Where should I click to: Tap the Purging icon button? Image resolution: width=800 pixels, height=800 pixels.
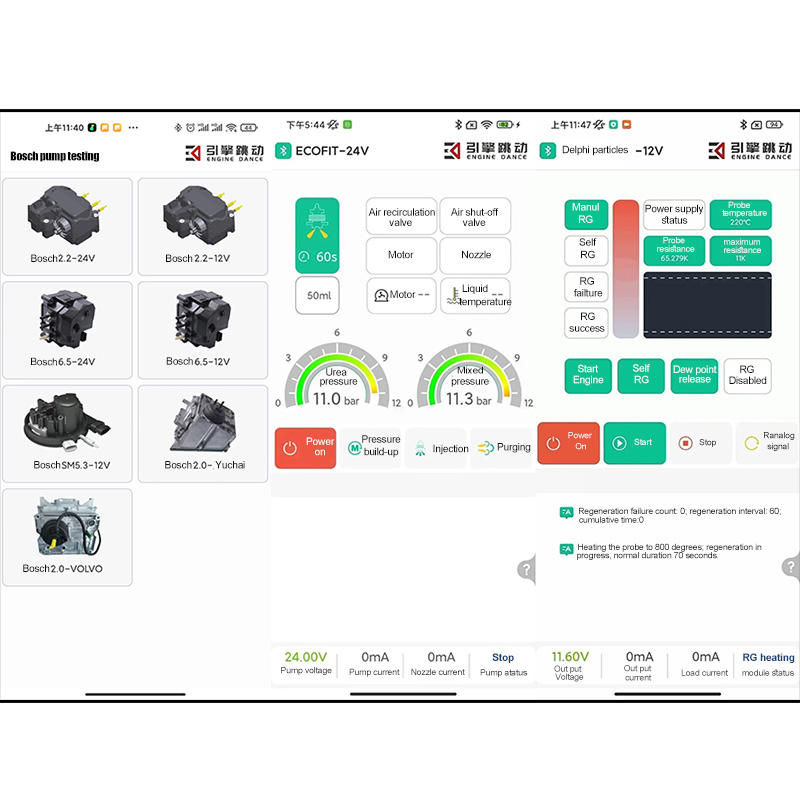485,448
